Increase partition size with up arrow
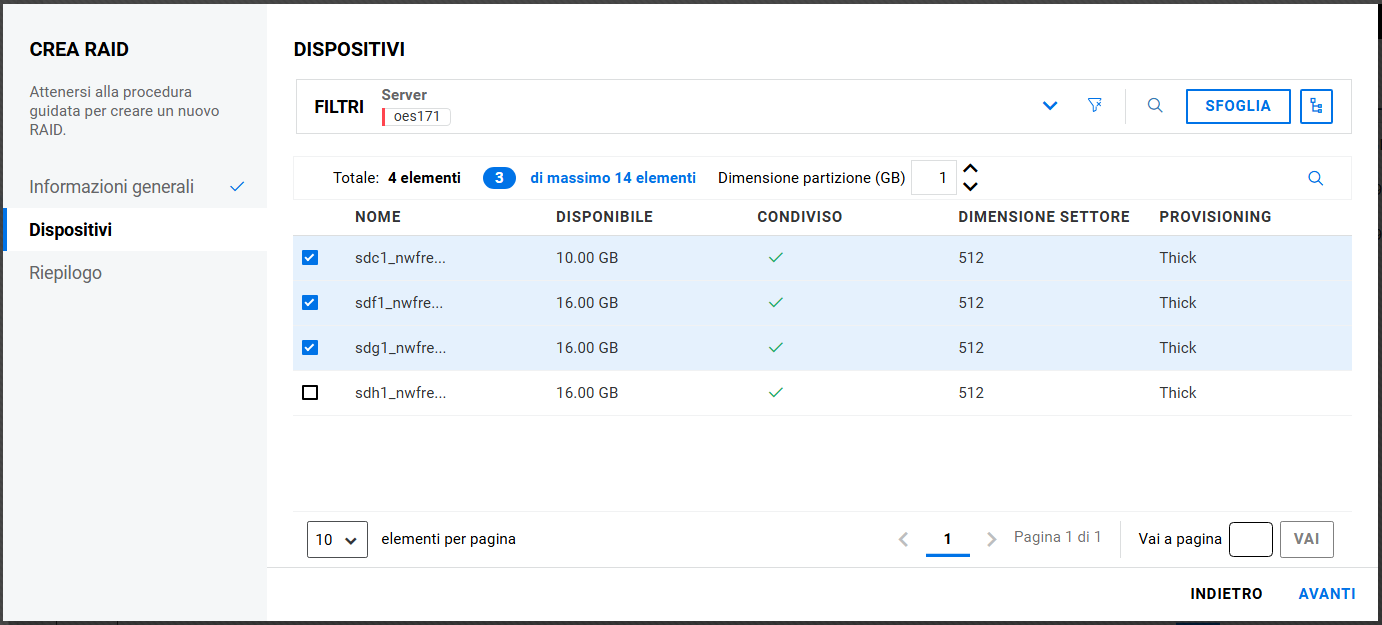 [969, 170]
